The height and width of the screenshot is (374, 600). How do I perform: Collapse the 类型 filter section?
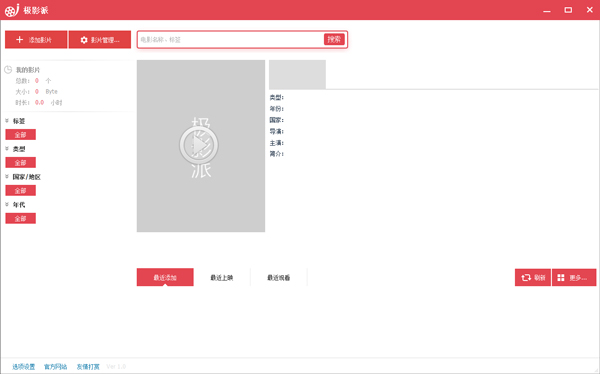tap(7, 149)
